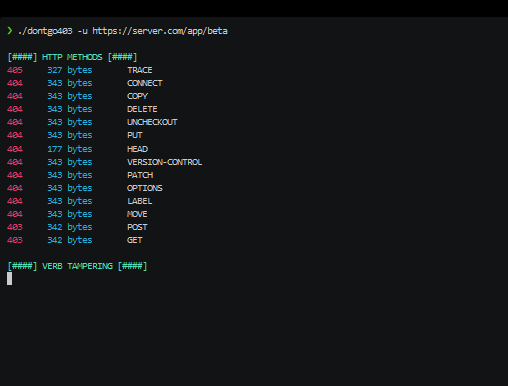The height and width of the screenshot is (386, 508).
Task: Select the VERB TAMPERING section header
Action: point(77,266)
